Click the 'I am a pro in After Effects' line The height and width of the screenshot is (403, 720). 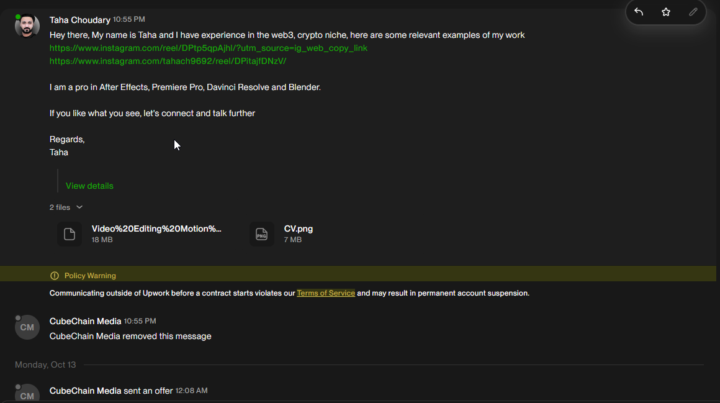tap(185, 87)
